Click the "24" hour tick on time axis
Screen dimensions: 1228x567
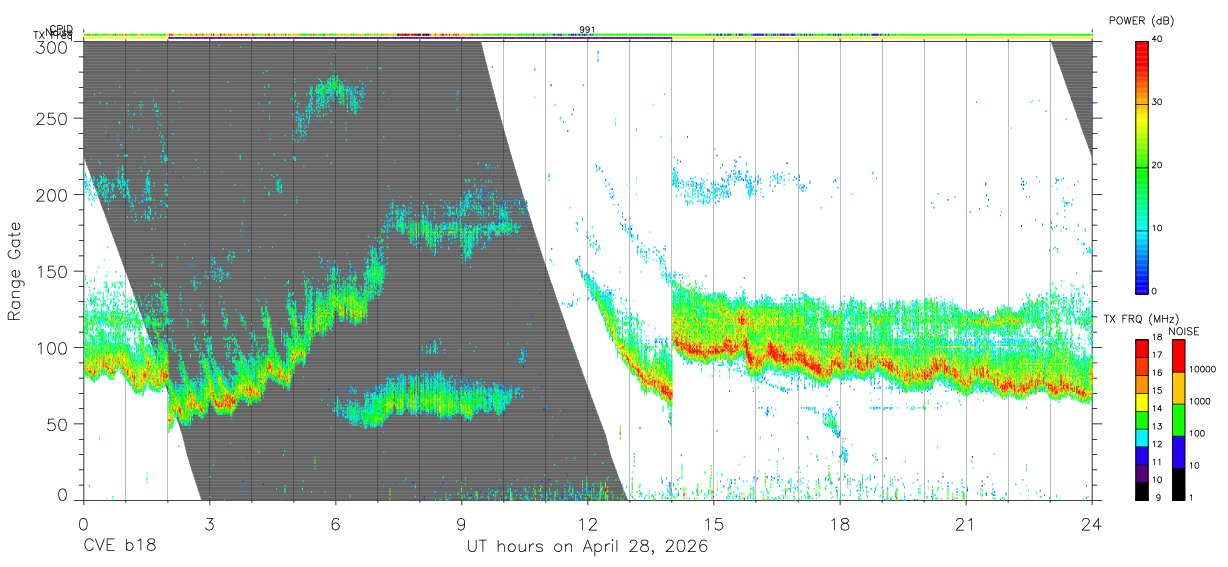point(1092,524)
